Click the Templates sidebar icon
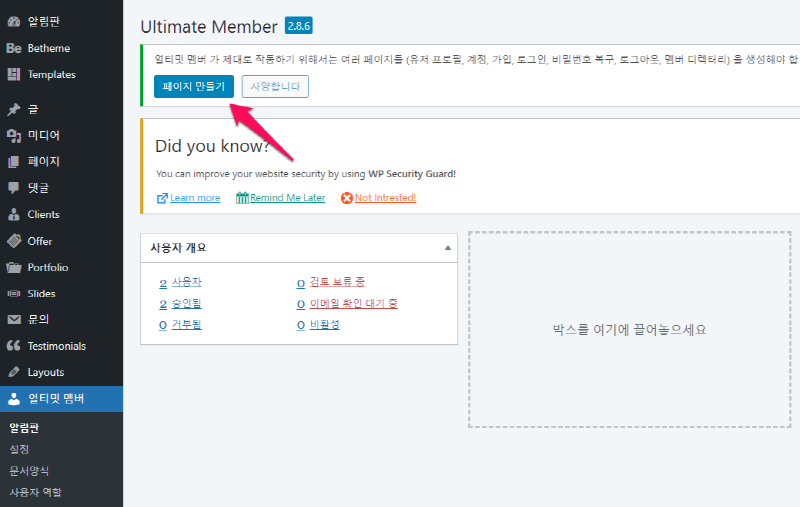The height and width of the screenshot is (507, 800). pos(14,74)
